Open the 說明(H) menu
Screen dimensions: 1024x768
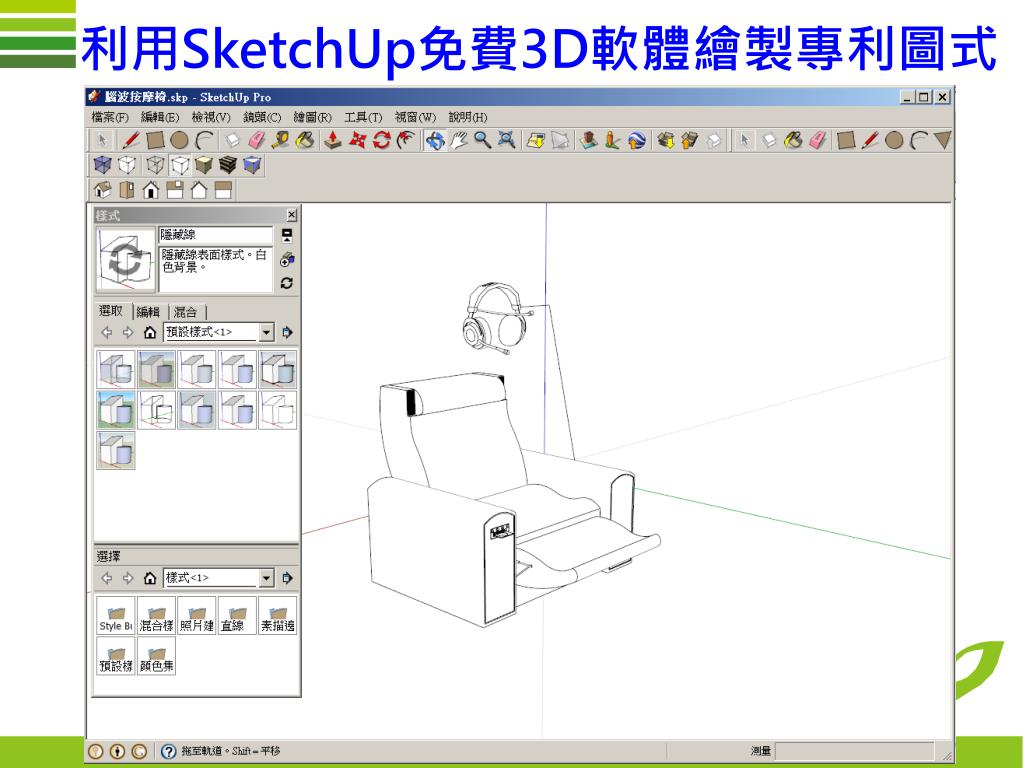(468, 118)
